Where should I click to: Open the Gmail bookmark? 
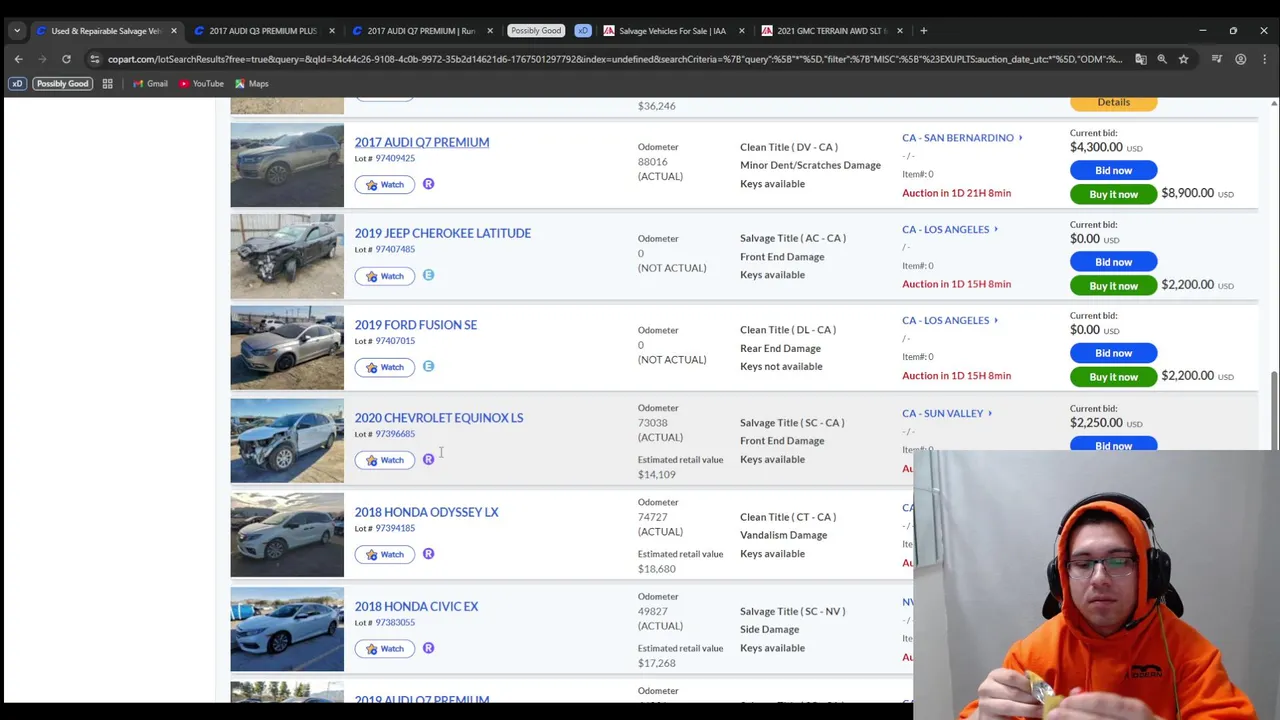coord(149,84)
